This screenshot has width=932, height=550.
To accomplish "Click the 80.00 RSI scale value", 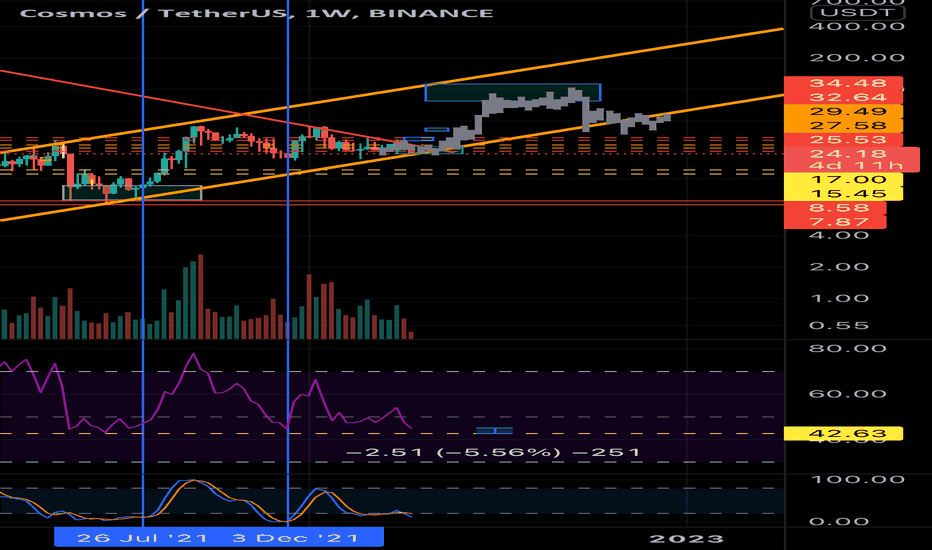I will click(x=848, y=348).
